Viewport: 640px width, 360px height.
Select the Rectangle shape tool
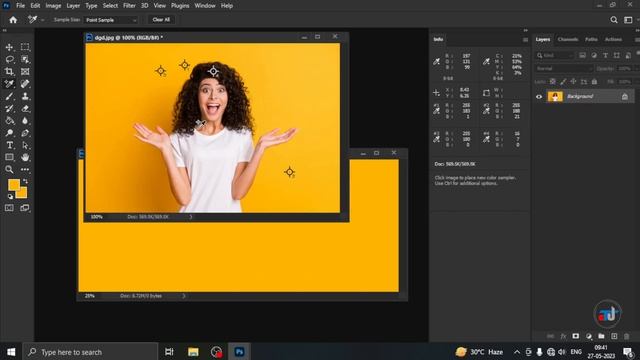(9, 158)
